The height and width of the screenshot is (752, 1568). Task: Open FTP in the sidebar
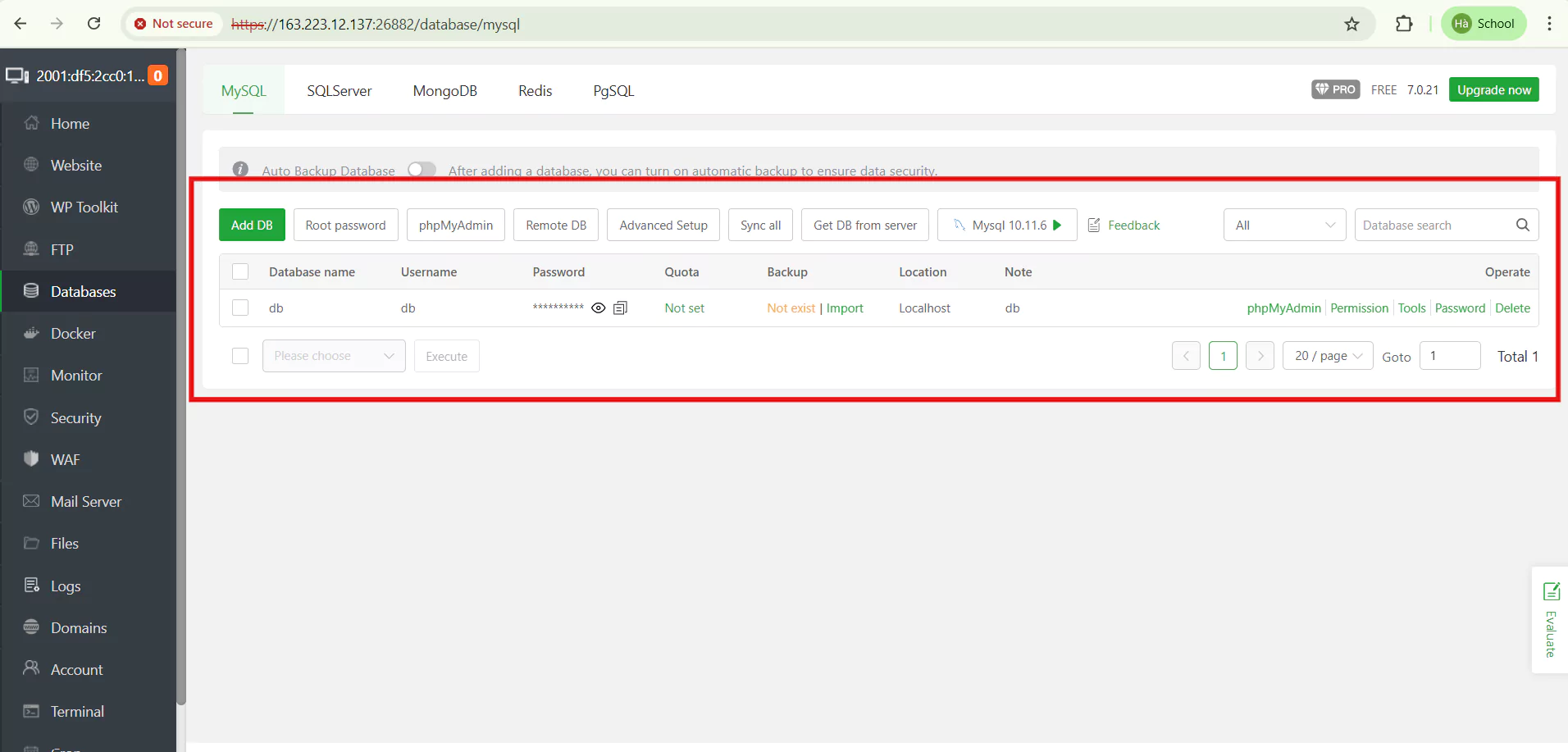89,249
